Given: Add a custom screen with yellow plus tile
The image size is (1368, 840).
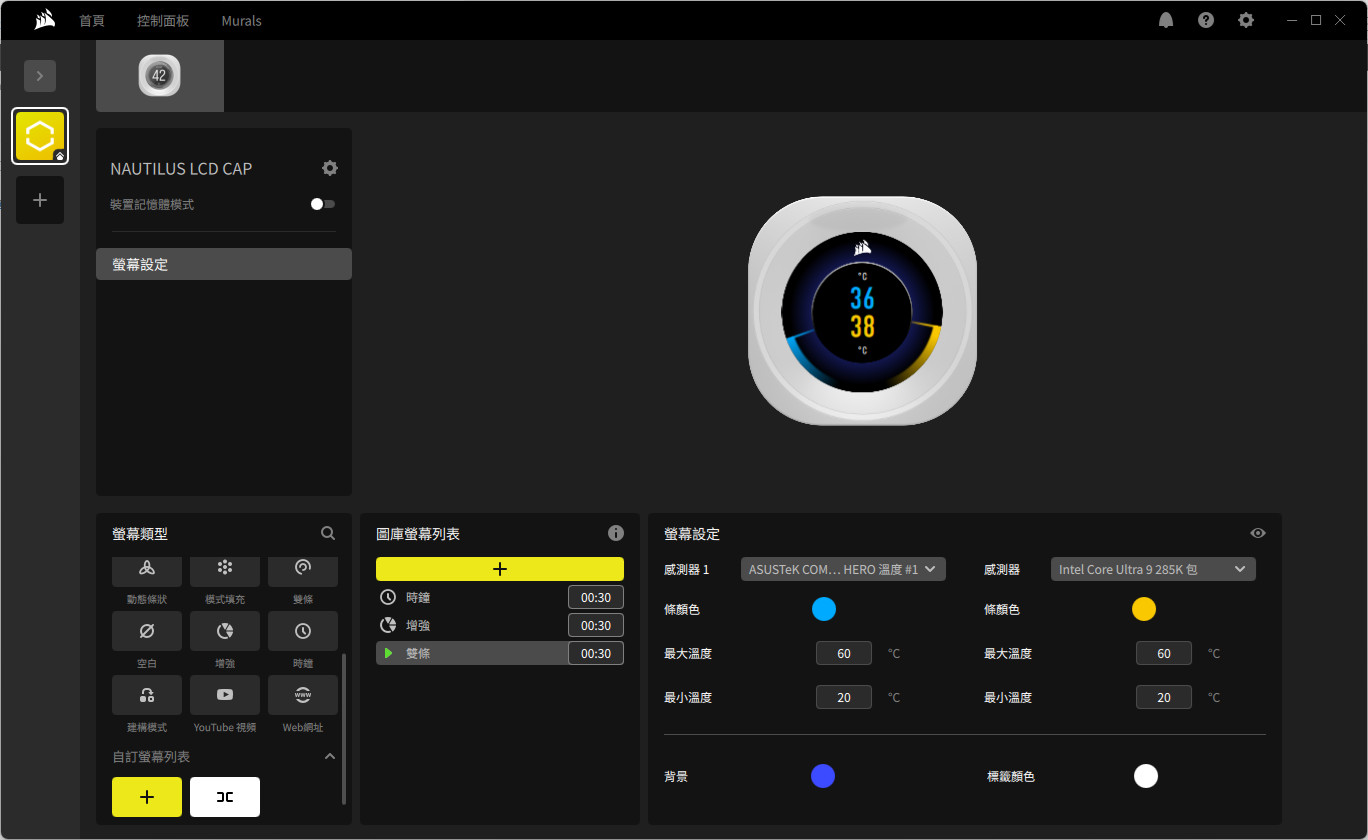Looking at the screenshot, I should pyautogui.click(x=147, y=797).
